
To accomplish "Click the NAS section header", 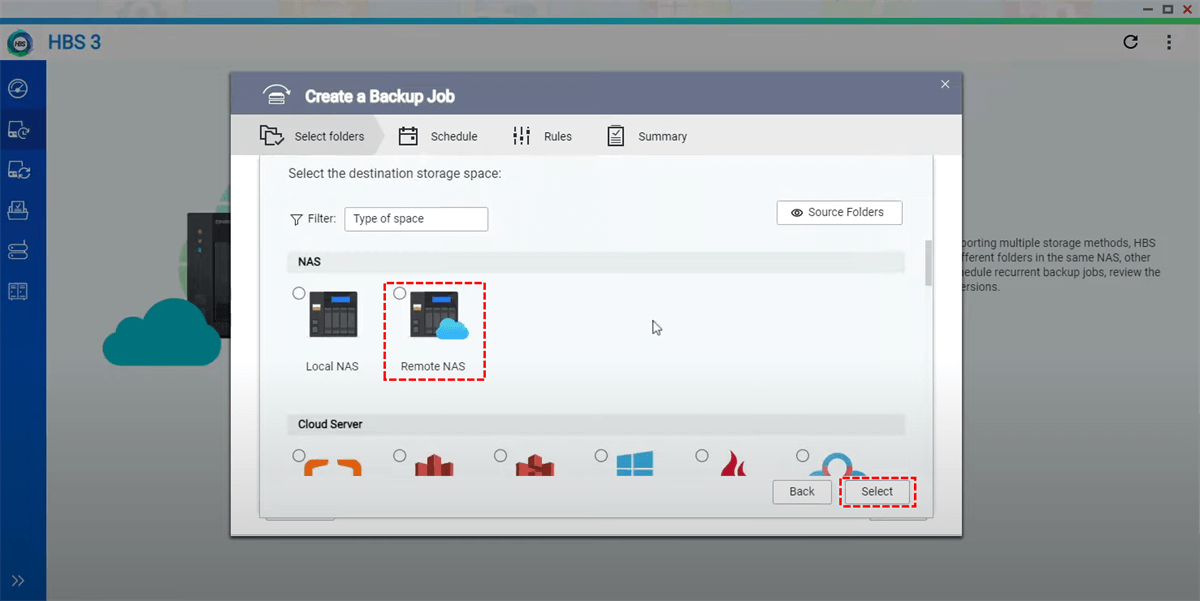I will pyautogui.click(x=596, y=262).
